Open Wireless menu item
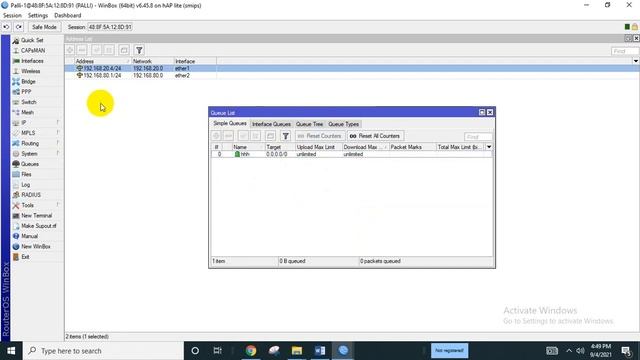This screenshot has height=360, width=640. point(31,71)
